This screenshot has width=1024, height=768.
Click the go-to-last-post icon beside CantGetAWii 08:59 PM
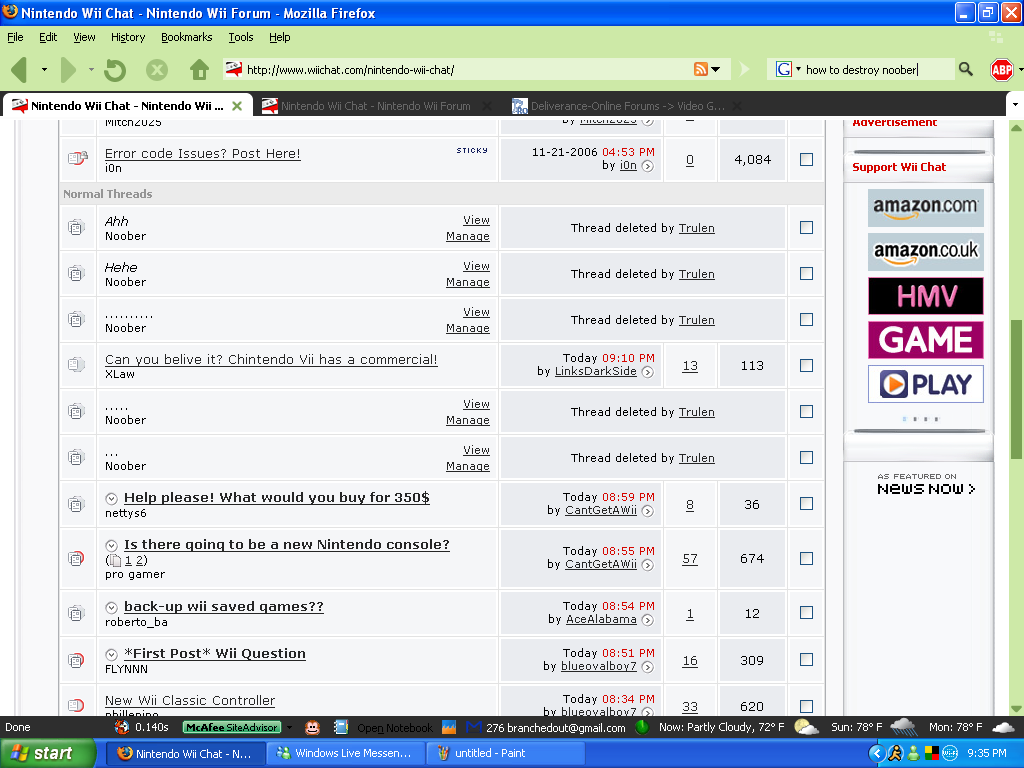[x=647, y=511]
